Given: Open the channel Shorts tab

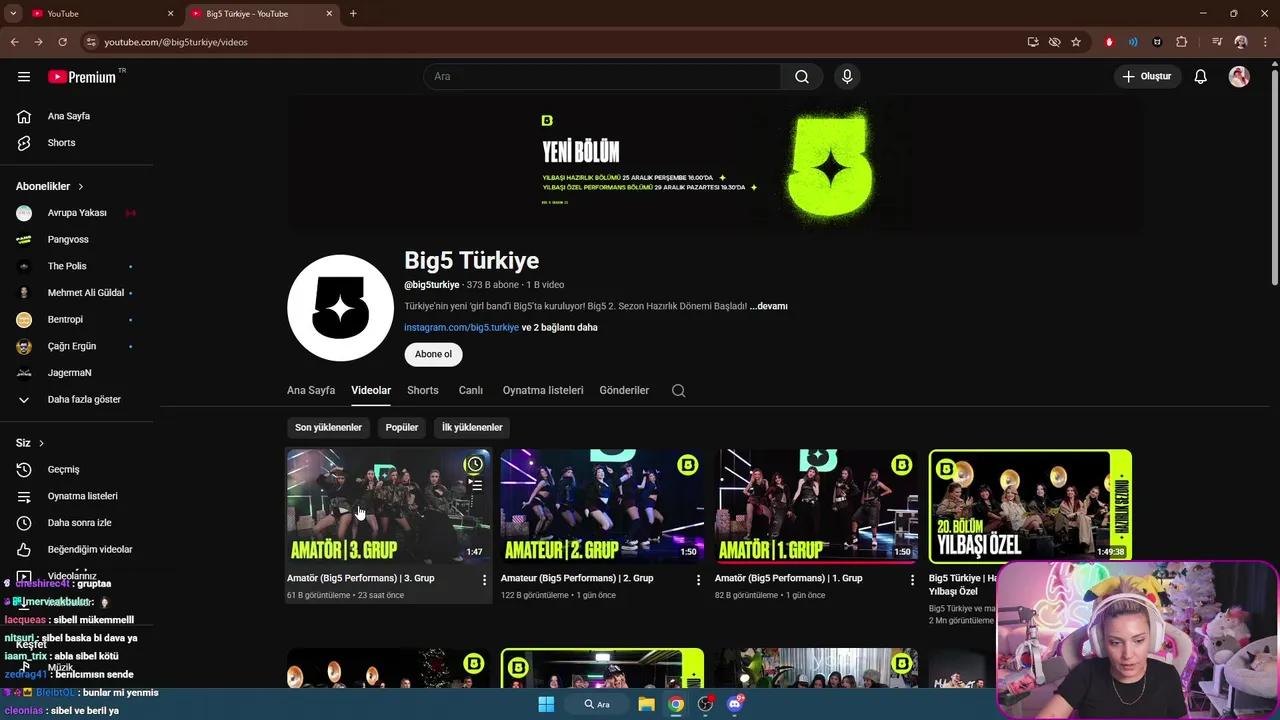Looking at the screenshot, I should [423, 390].
